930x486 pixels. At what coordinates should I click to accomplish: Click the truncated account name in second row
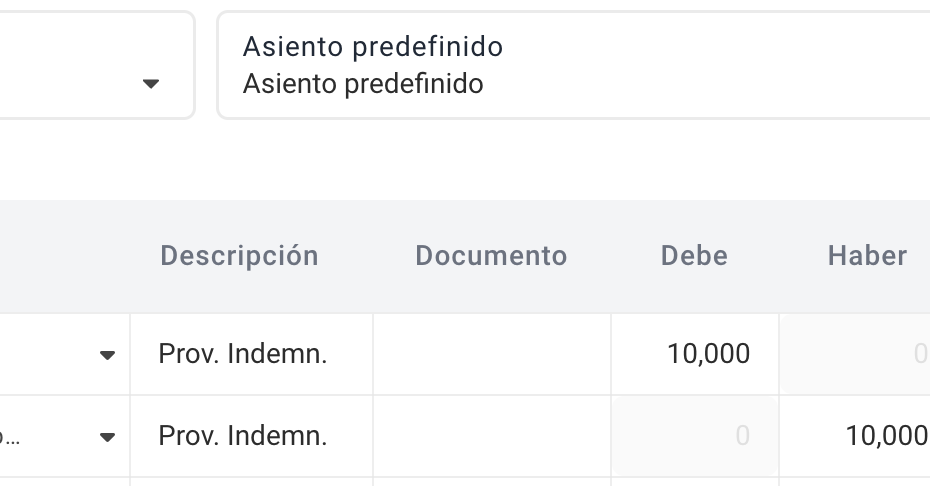tap(9, 437)
